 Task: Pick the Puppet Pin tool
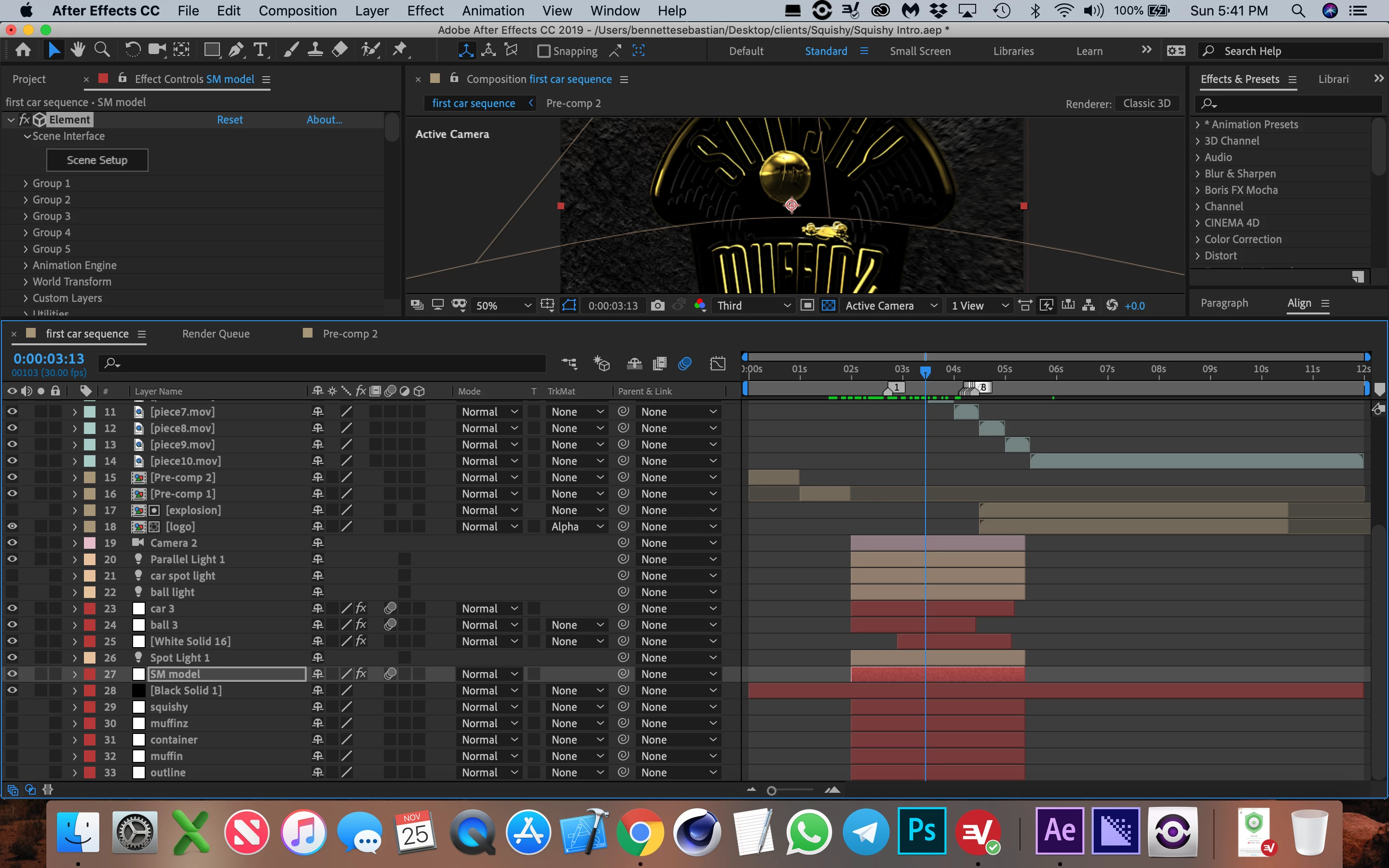tap(400, 51)
